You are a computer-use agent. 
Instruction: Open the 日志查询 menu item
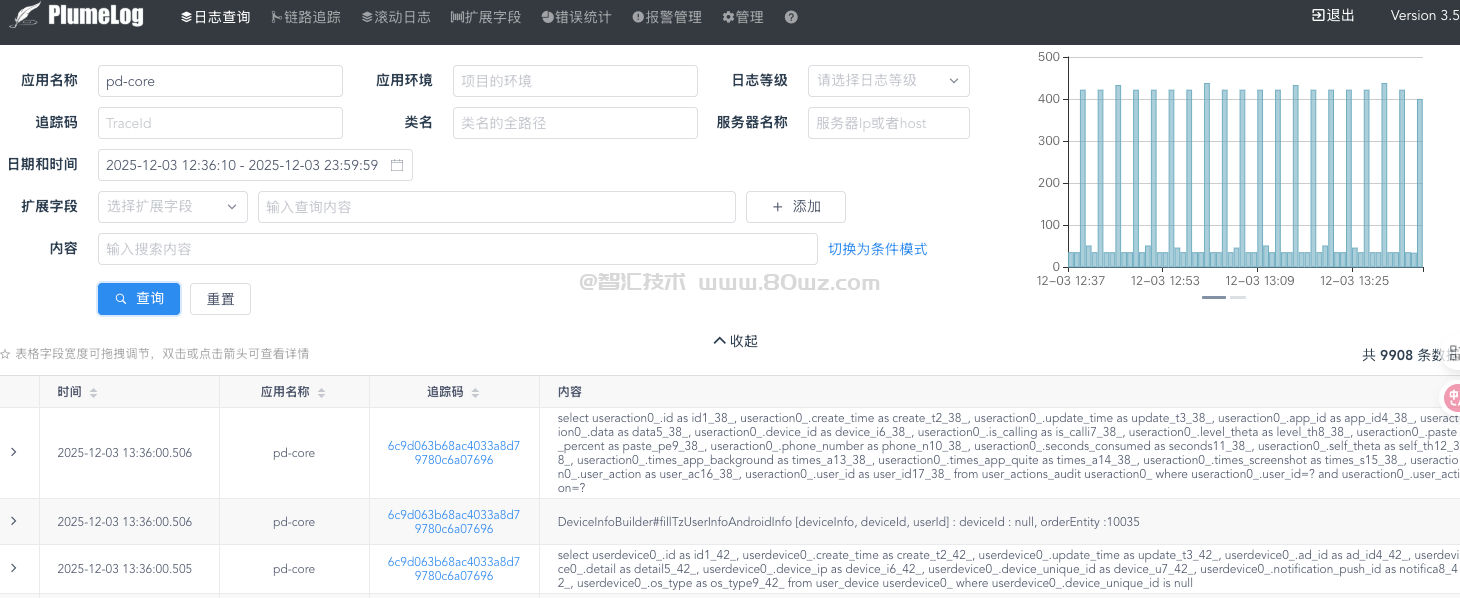pyautogui.click(x=215, y=16)
